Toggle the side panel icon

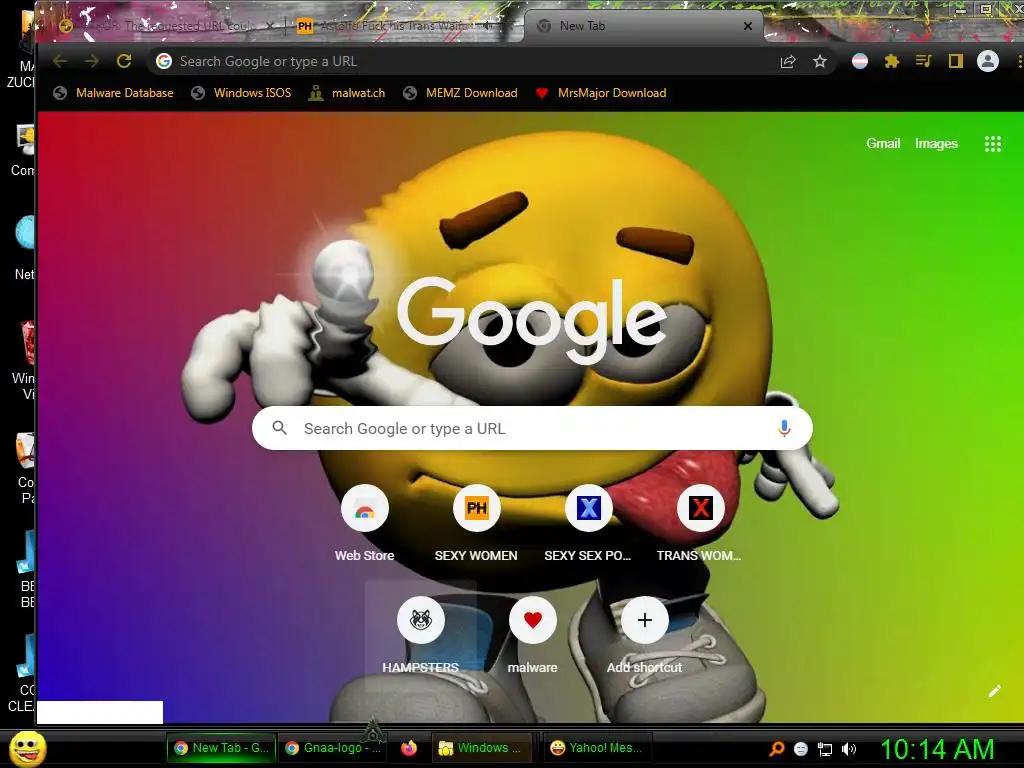point(955,61)
